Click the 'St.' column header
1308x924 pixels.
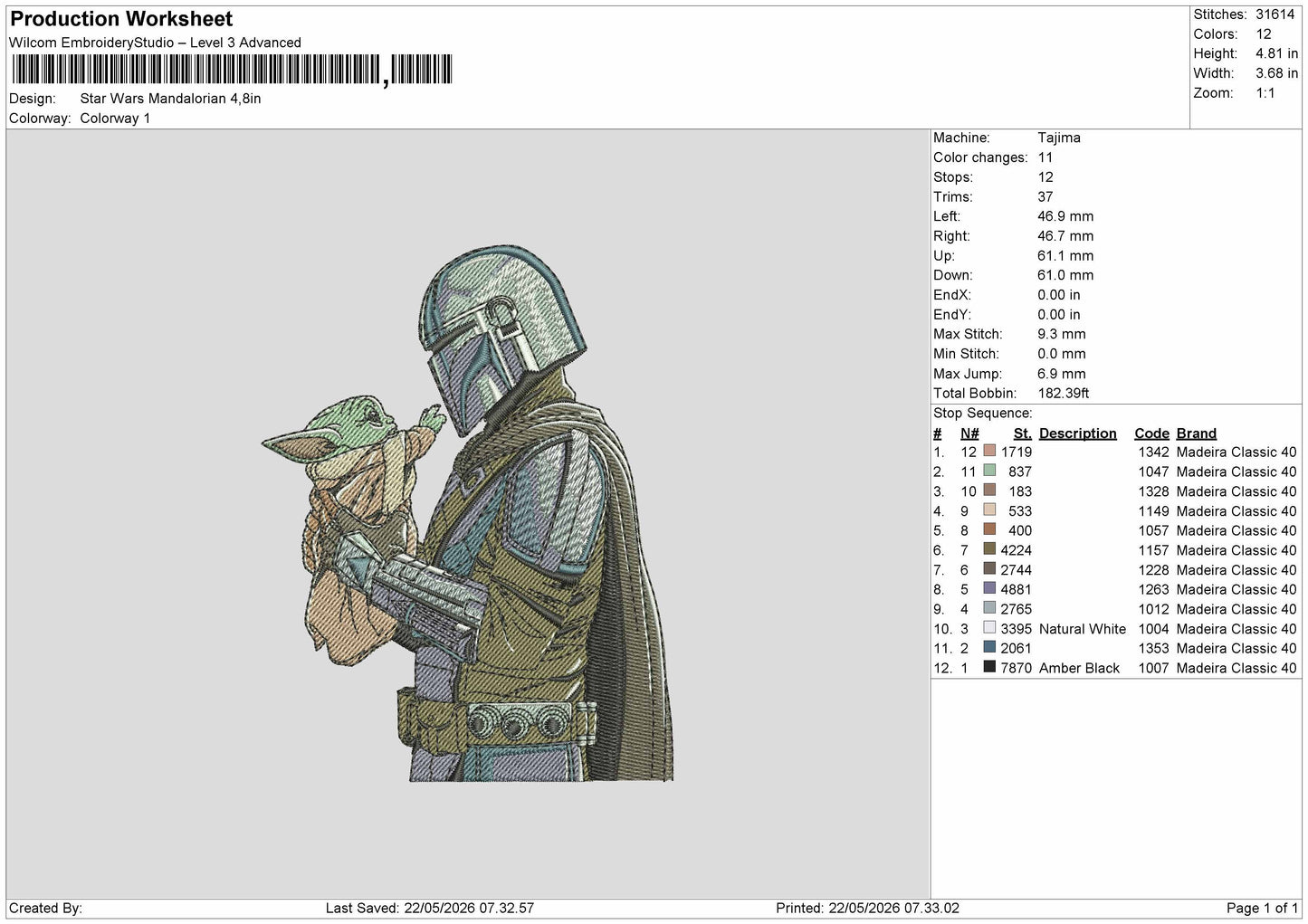click(1022, 433)
